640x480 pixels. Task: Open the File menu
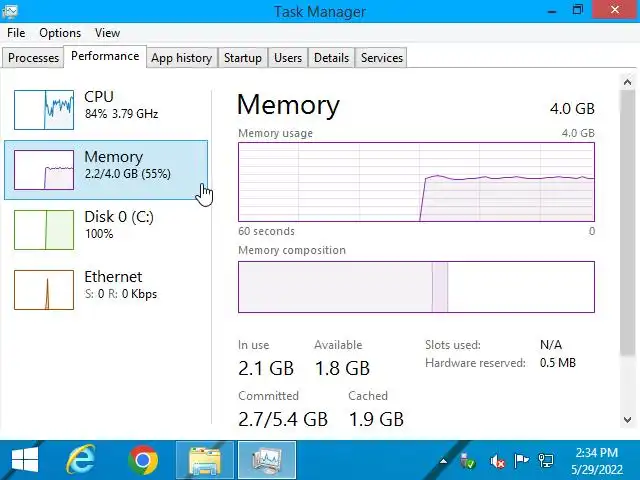[16, 33]
